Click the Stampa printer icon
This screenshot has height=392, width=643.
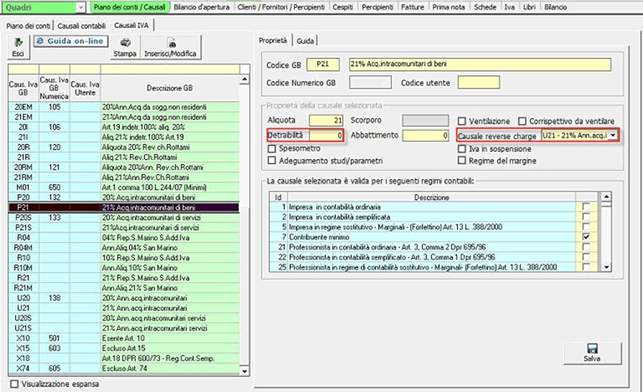[x=125, y=47]
